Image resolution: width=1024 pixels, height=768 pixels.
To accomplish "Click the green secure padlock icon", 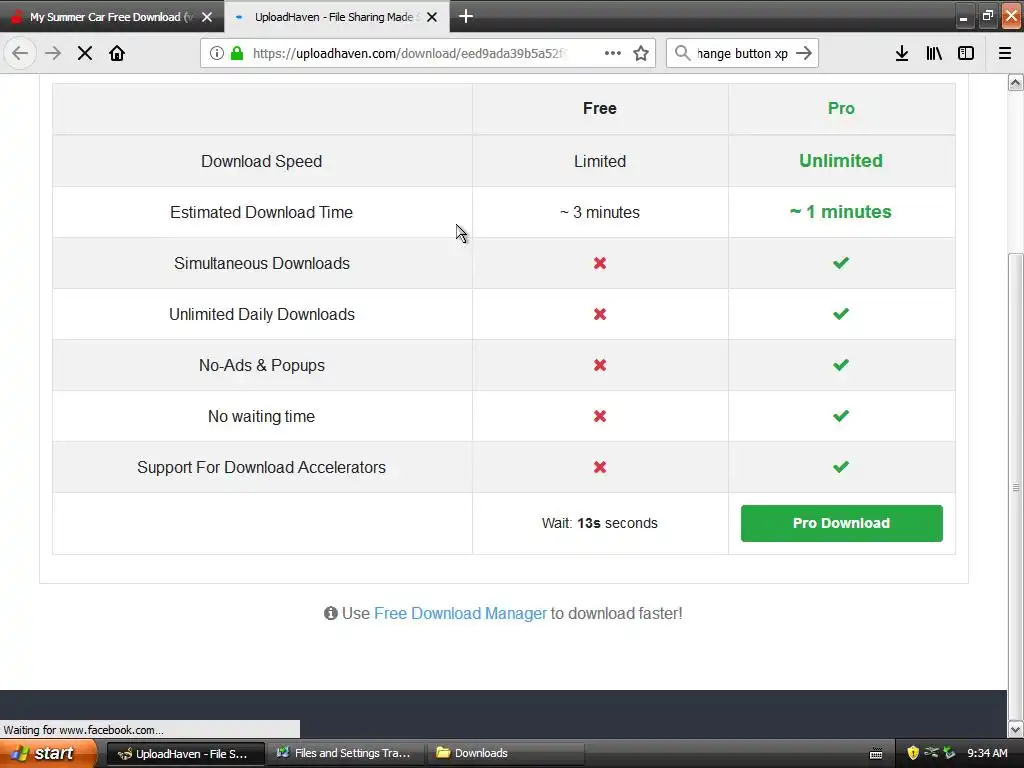I will [237, 53].
